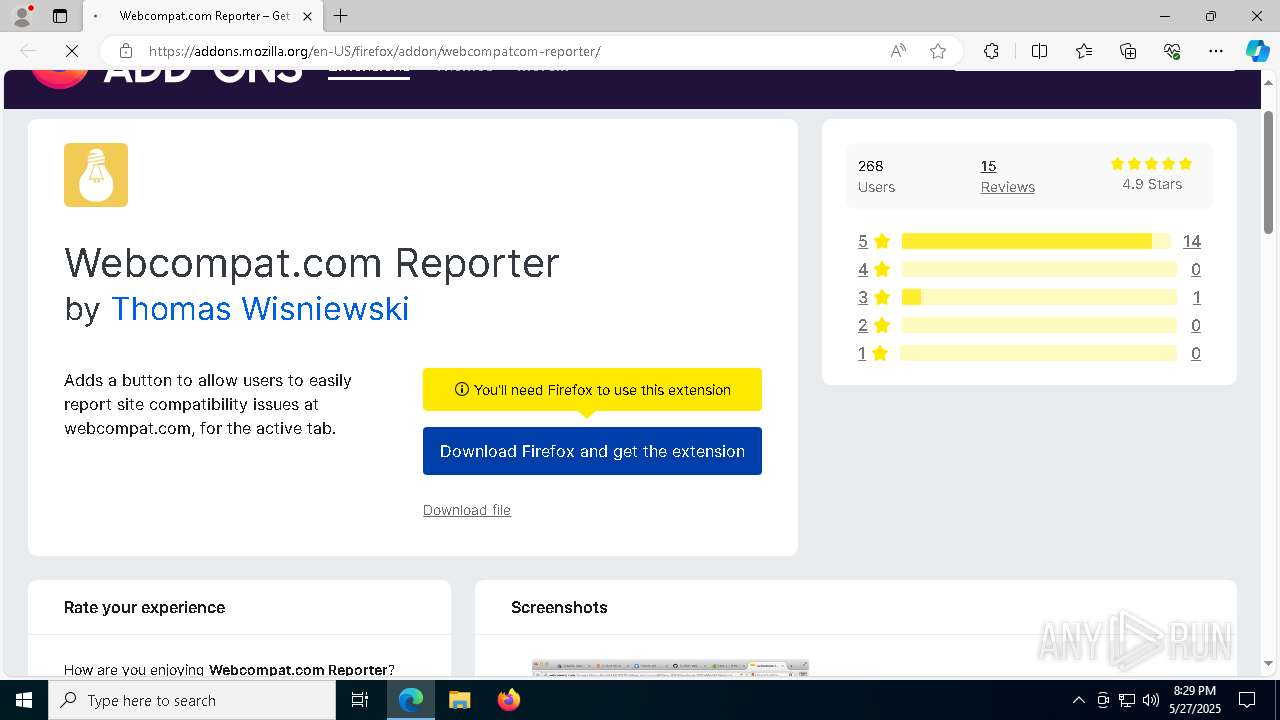Click the 268 Users count
Screen dimensions: 1280x720
click(876, 176)
